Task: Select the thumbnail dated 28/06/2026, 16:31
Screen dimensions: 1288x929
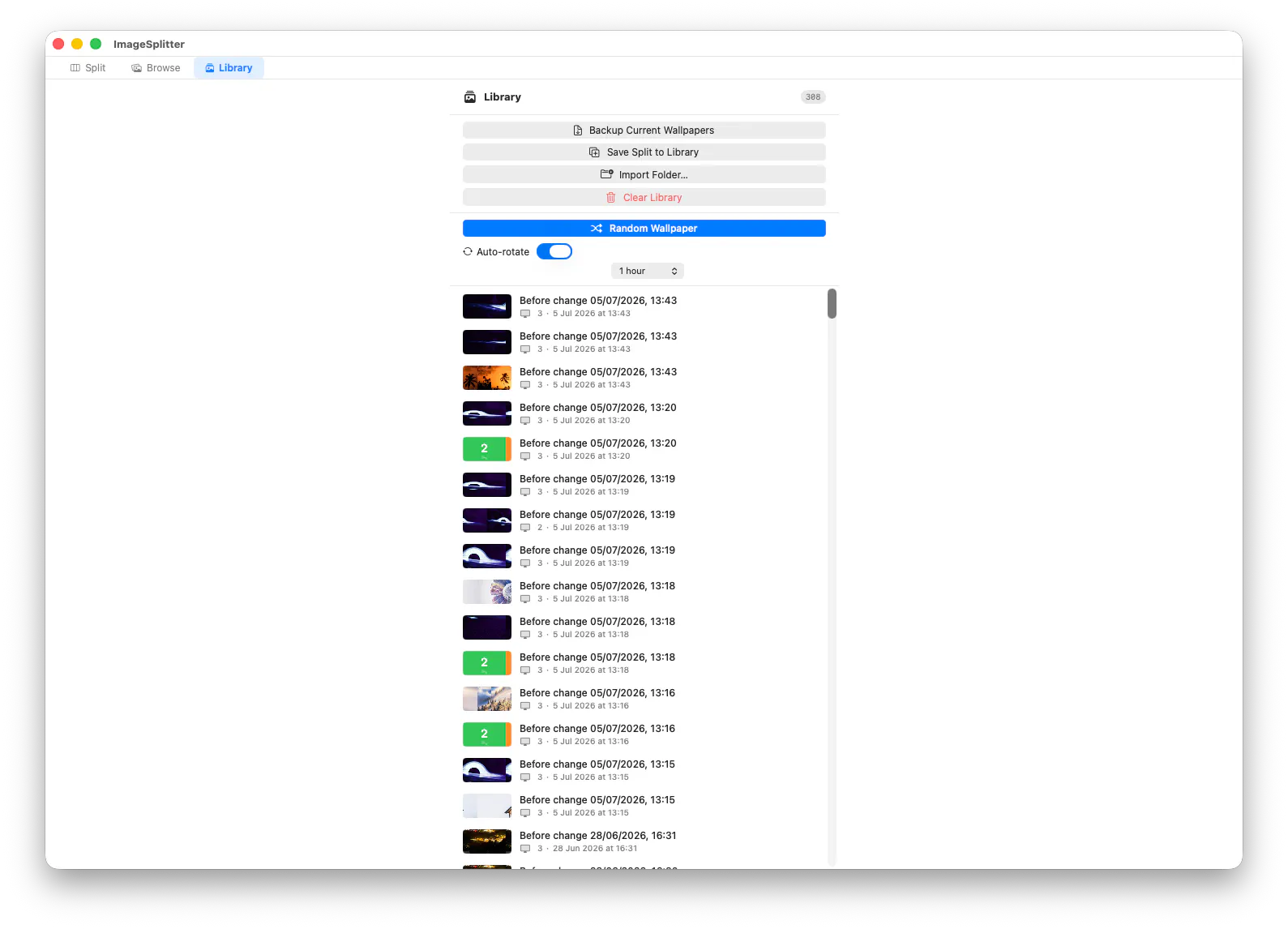Action: (487, 841)
